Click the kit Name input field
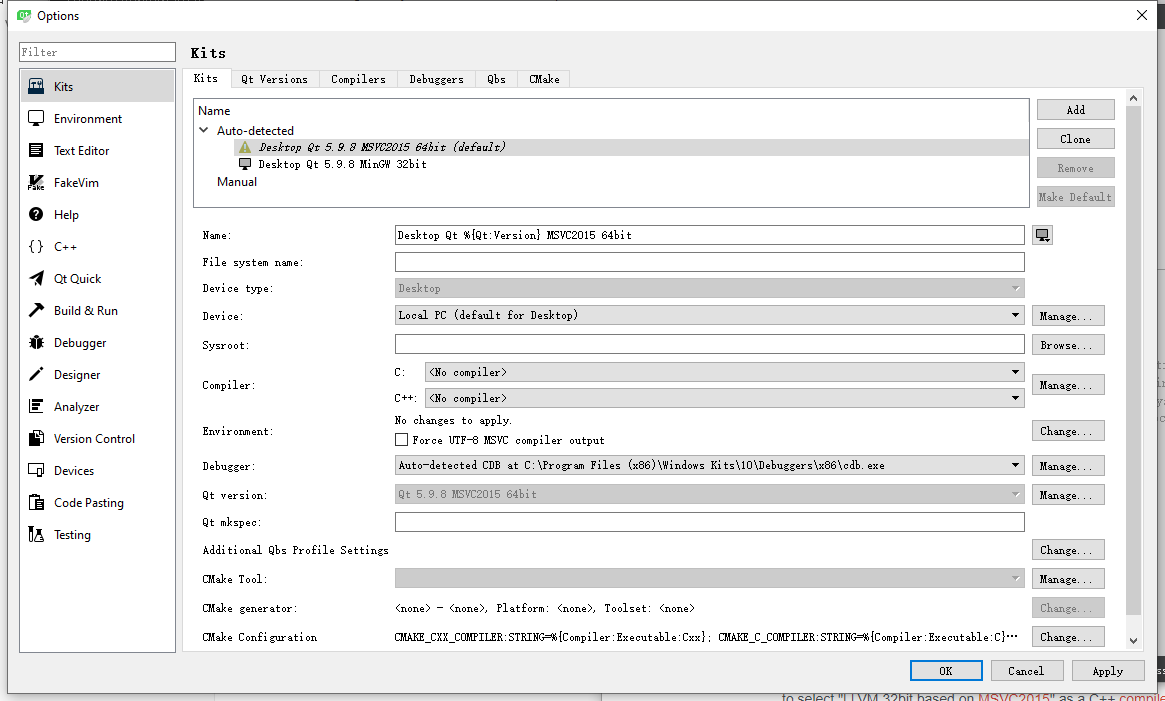Screen dimensions: 1165x701 710,235
